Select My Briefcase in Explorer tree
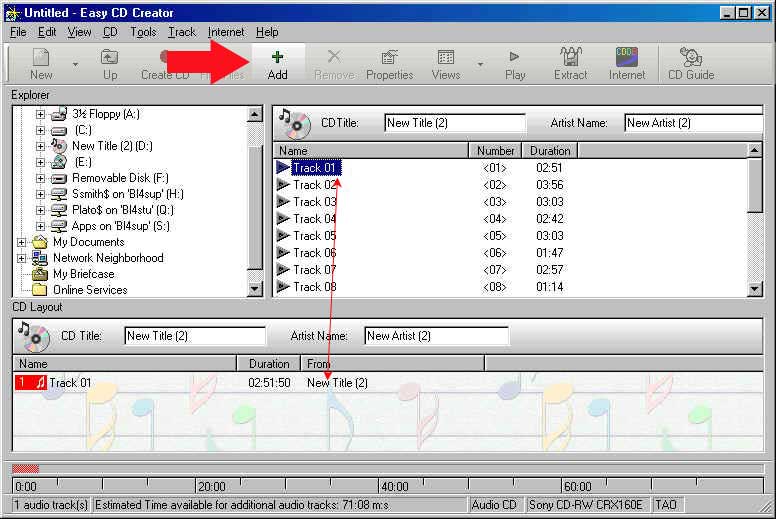776x519 pixels. 84,274
